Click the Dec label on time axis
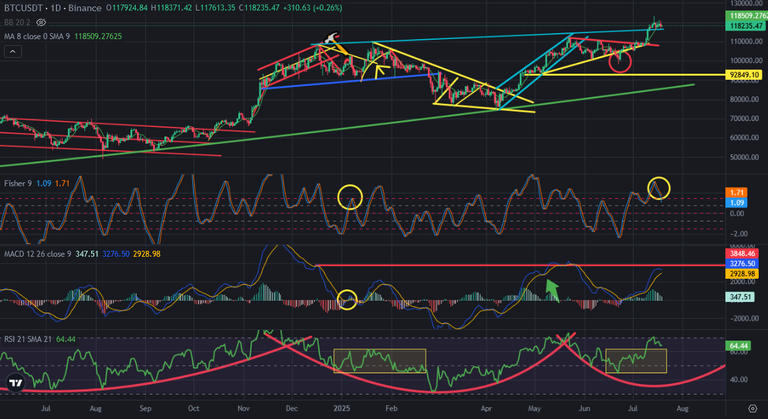The height and width of the screenshot is (419, 768). [x=292, y=408]
